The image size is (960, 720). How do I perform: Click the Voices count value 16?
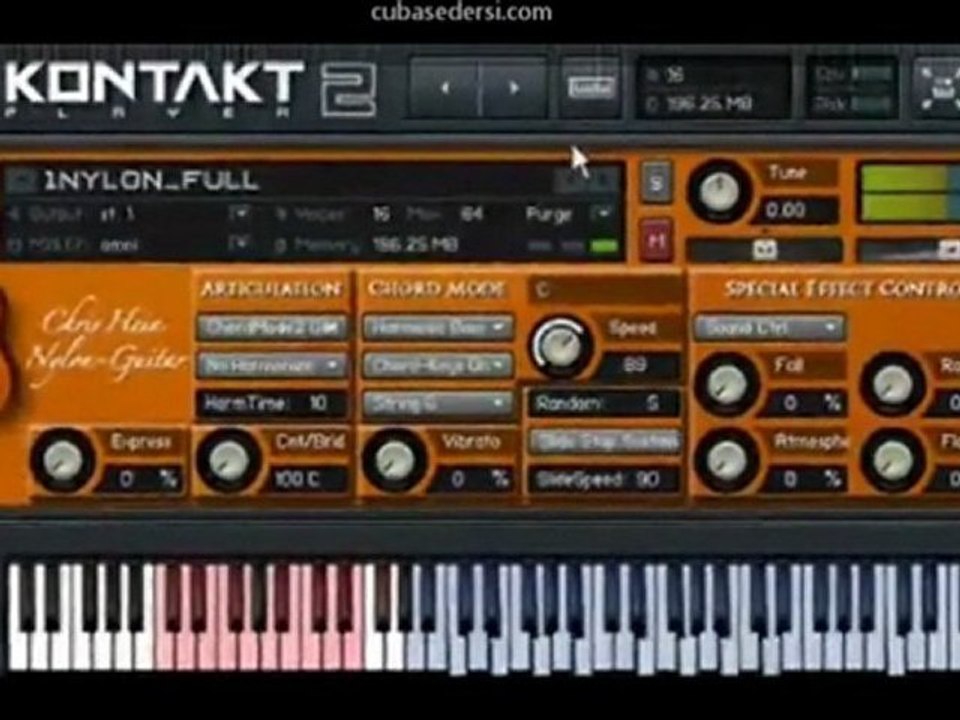[x=381, y=213]
